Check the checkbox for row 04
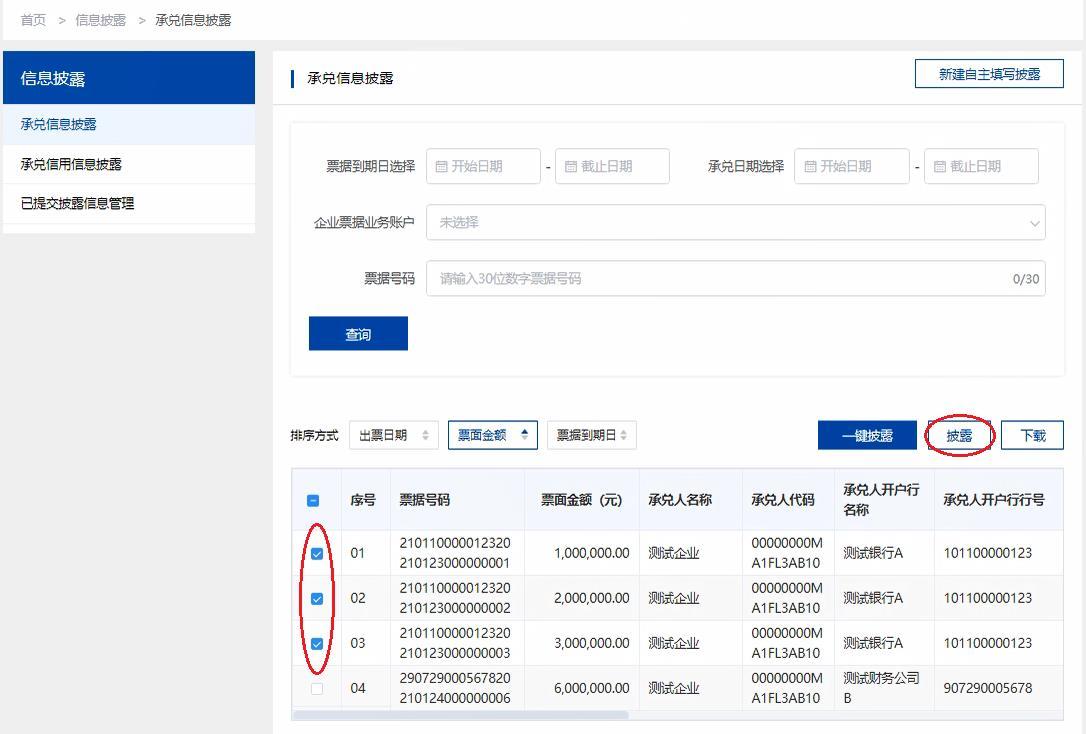The image size is (1086, 734). coord(317,687)
